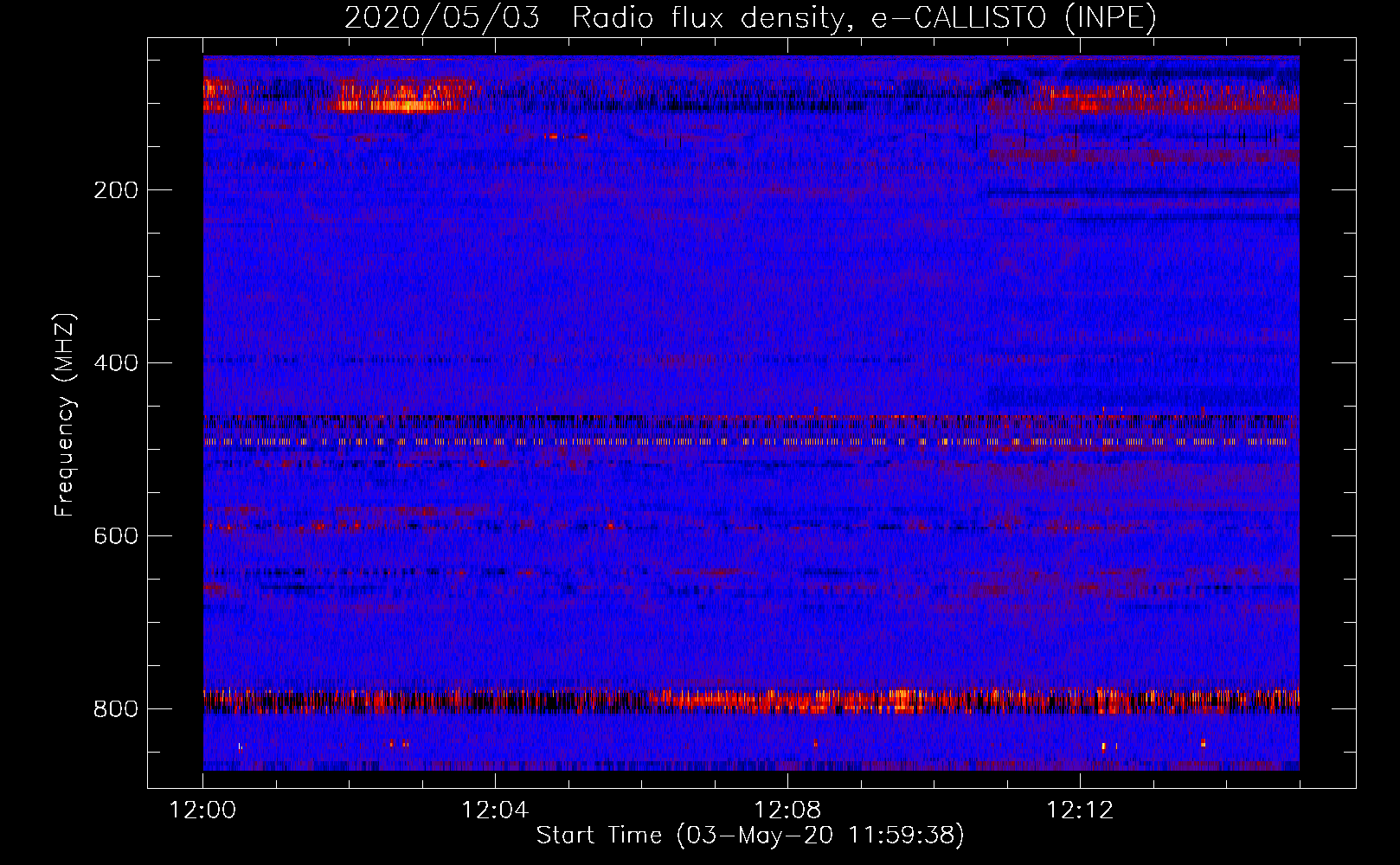Click the 'Frequency (MHZ)' axis label

65,415
